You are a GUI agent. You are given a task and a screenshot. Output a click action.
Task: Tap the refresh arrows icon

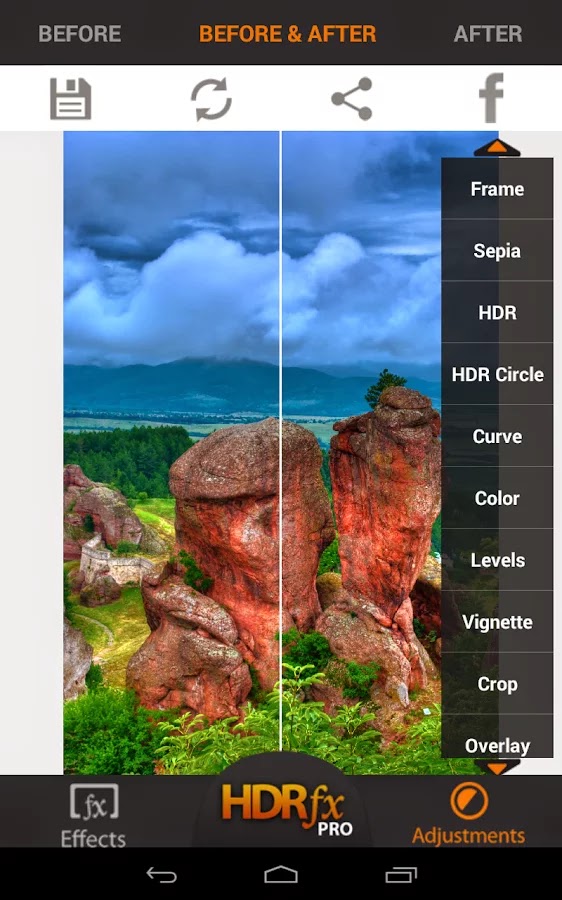coord(211,99)
